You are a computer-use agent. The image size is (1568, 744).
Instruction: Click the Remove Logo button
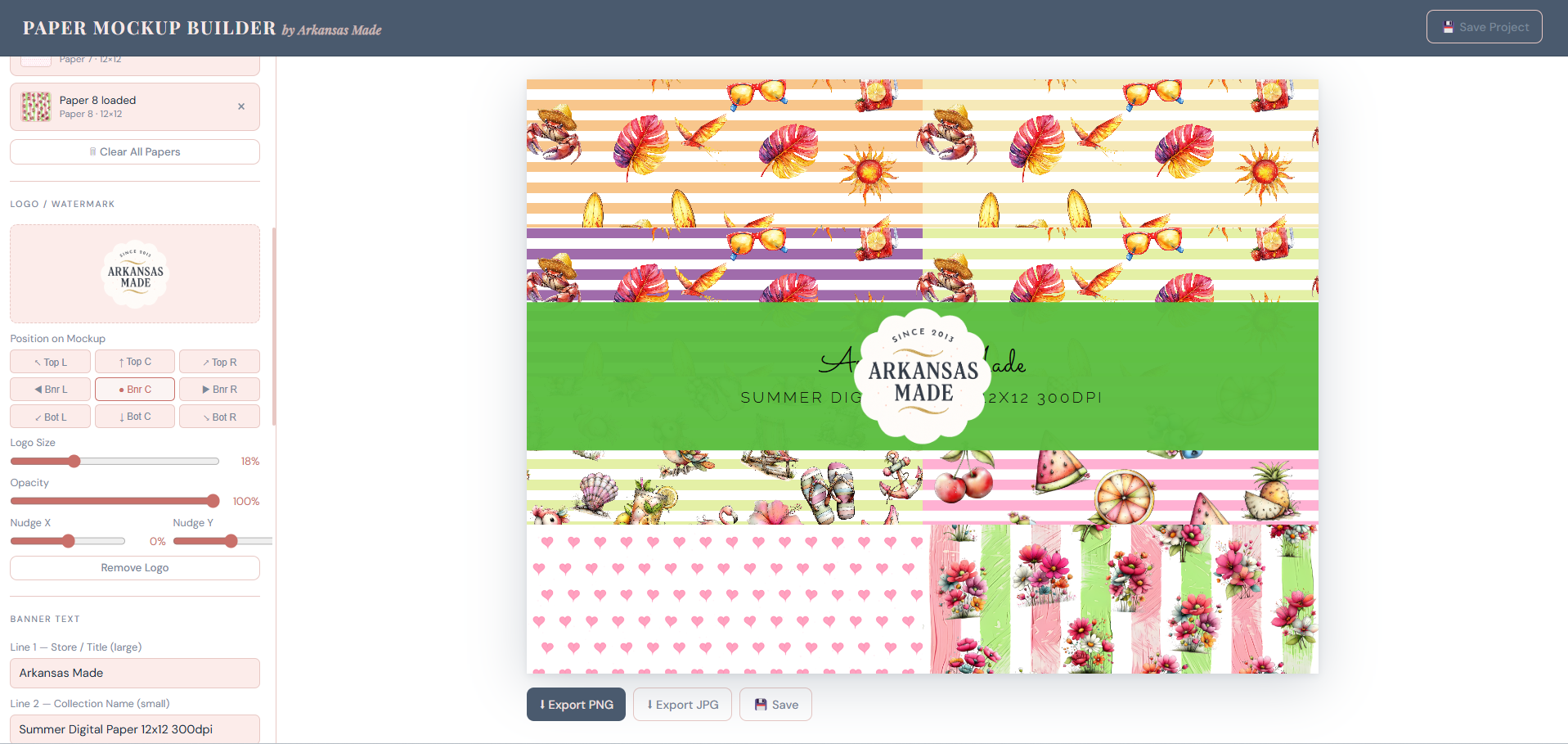tap(135, 568)
